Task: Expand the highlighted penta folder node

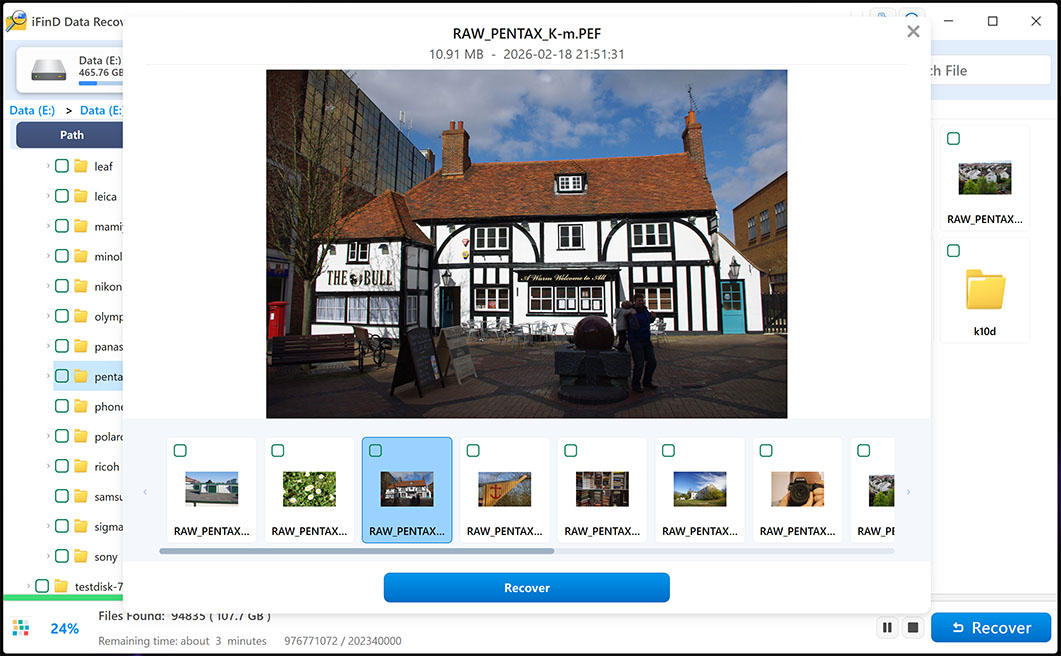Action: pos(48,376)
